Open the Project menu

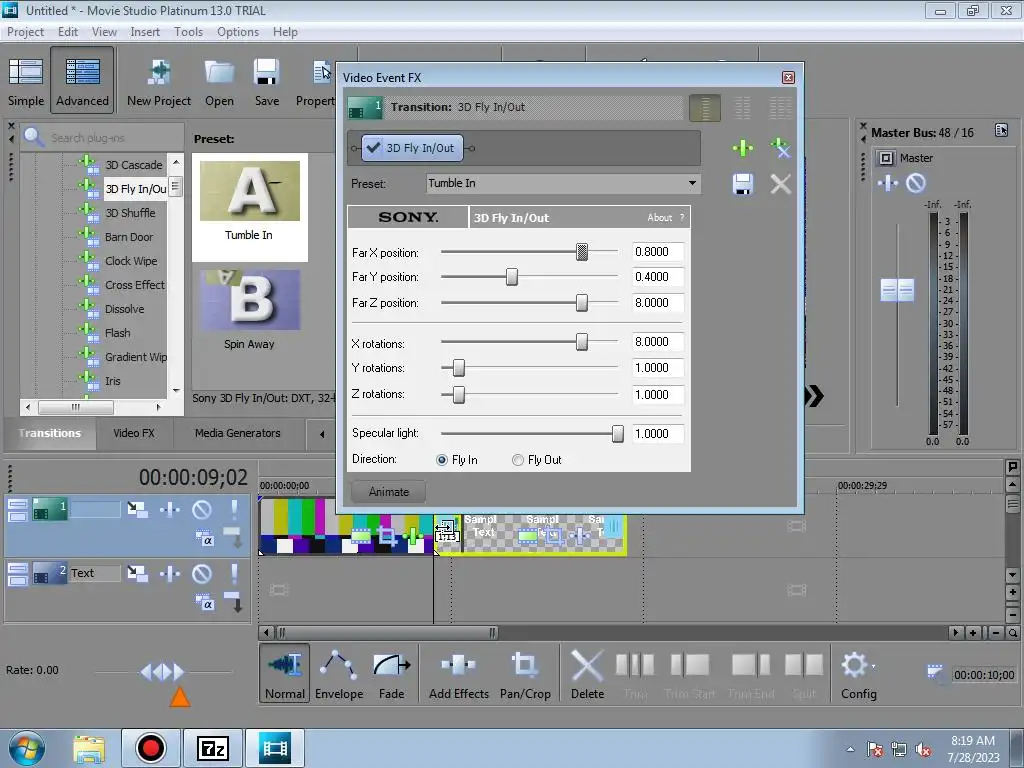(x=25, y=32)
